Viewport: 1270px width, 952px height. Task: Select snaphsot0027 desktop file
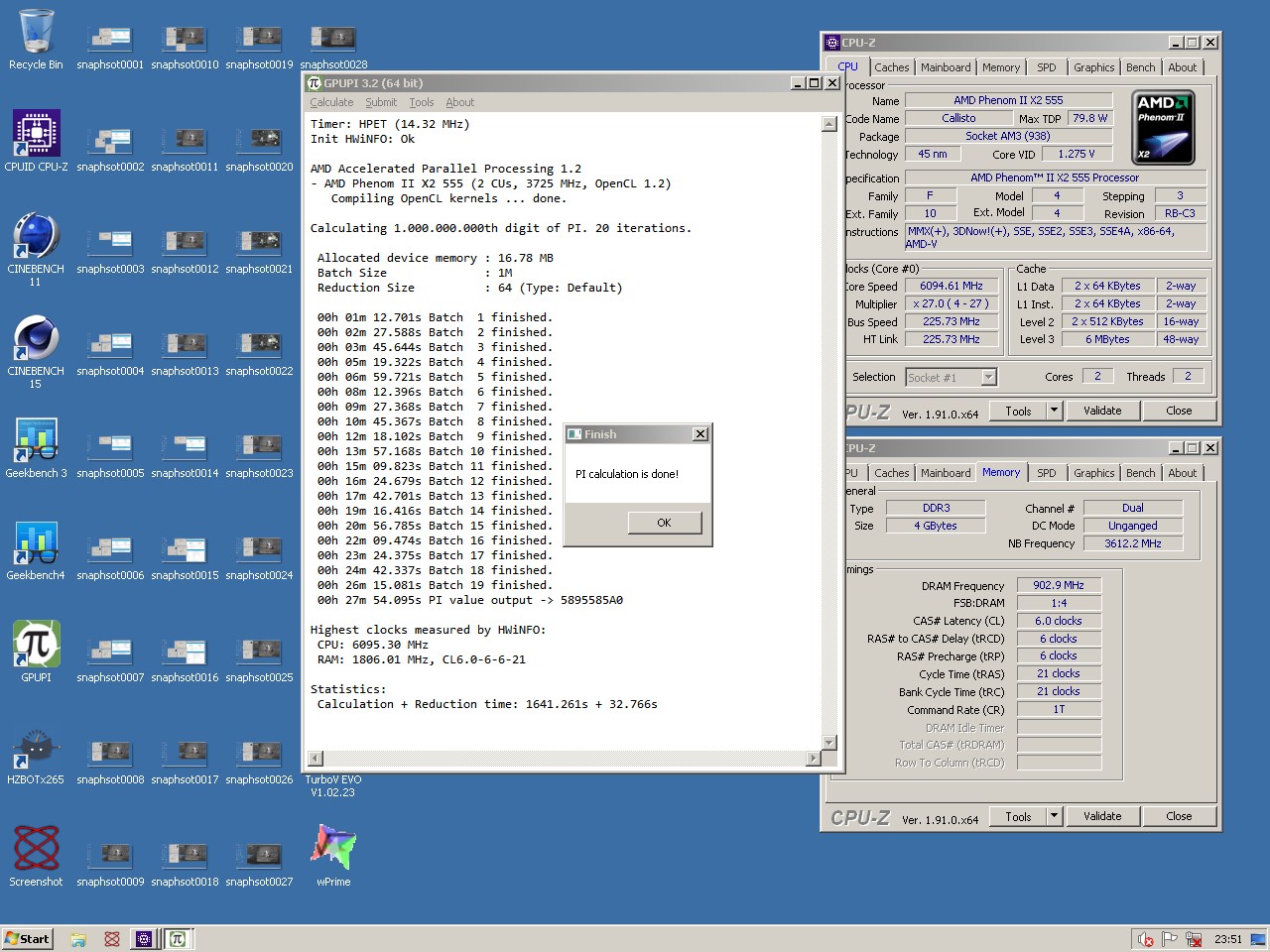(x=259, y=864)
